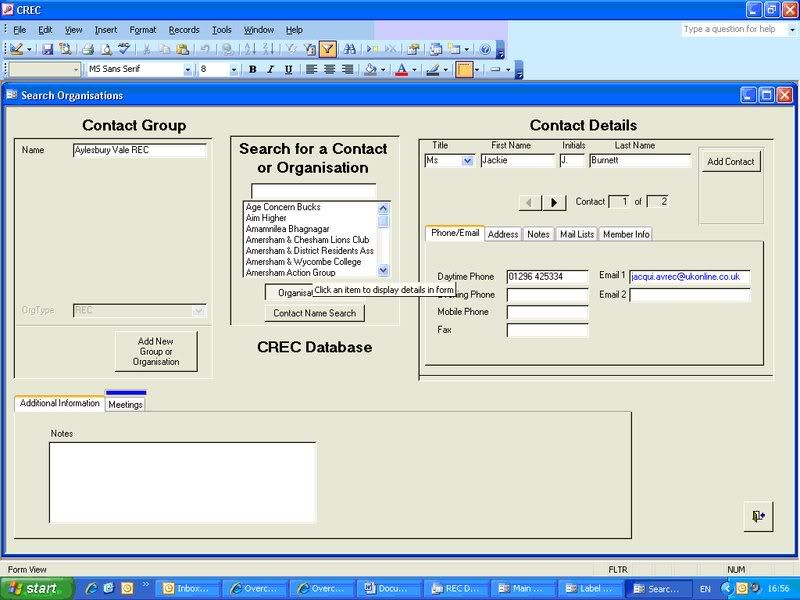Click the Contact Name Search button
800x600 pixels.
[314, 313]
